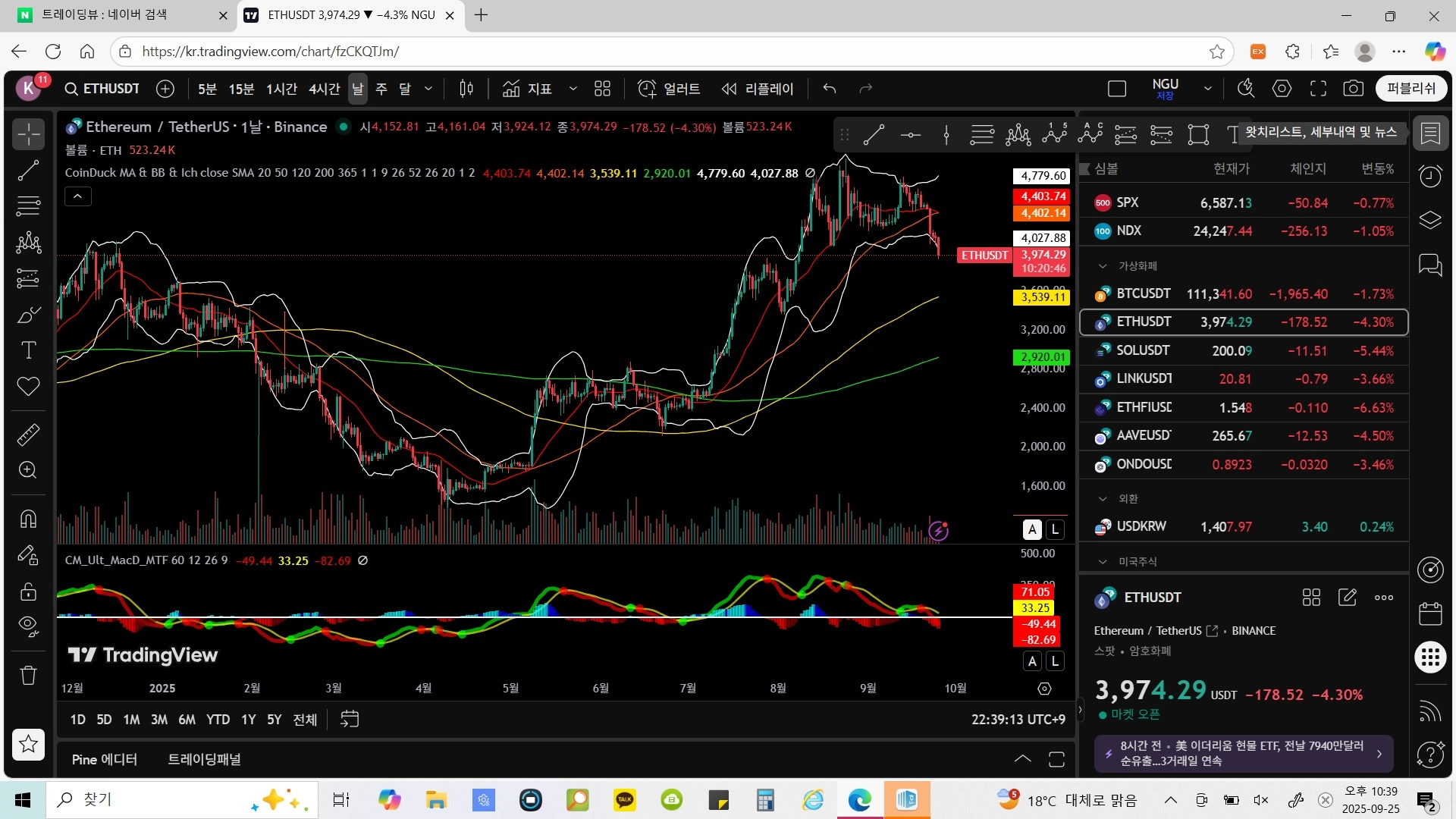Select the ruler measure tool

click(29, 435)
